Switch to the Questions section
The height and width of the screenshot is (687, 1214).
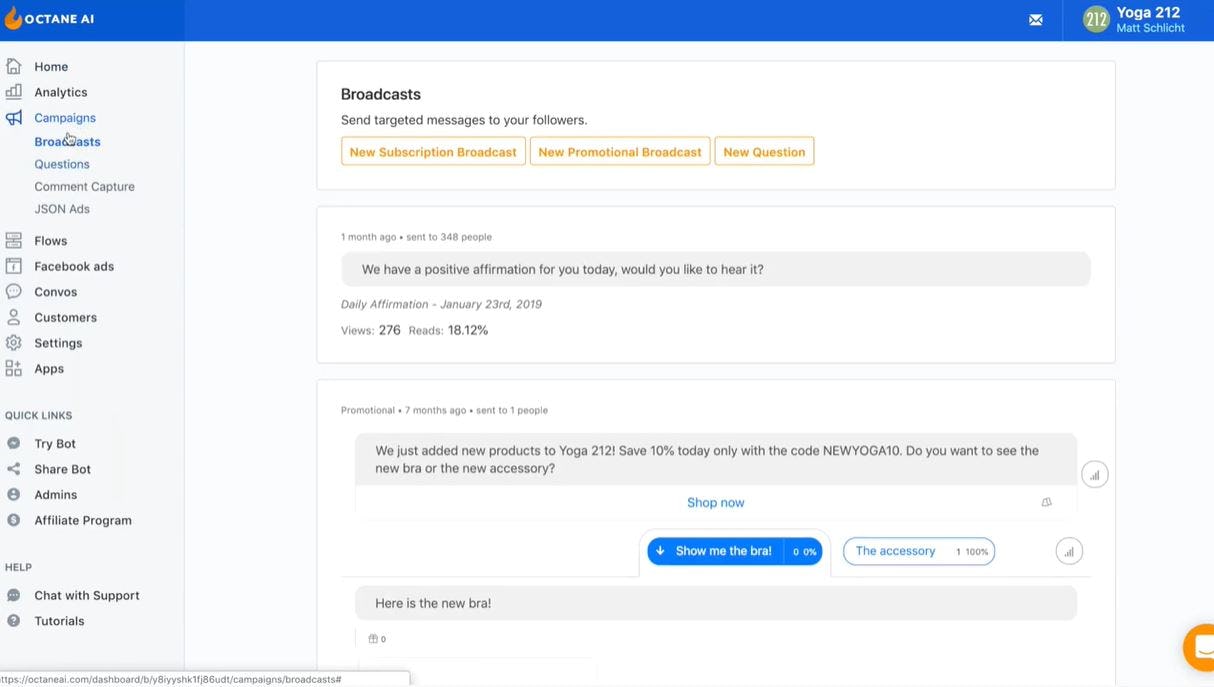tap(62, 163)
